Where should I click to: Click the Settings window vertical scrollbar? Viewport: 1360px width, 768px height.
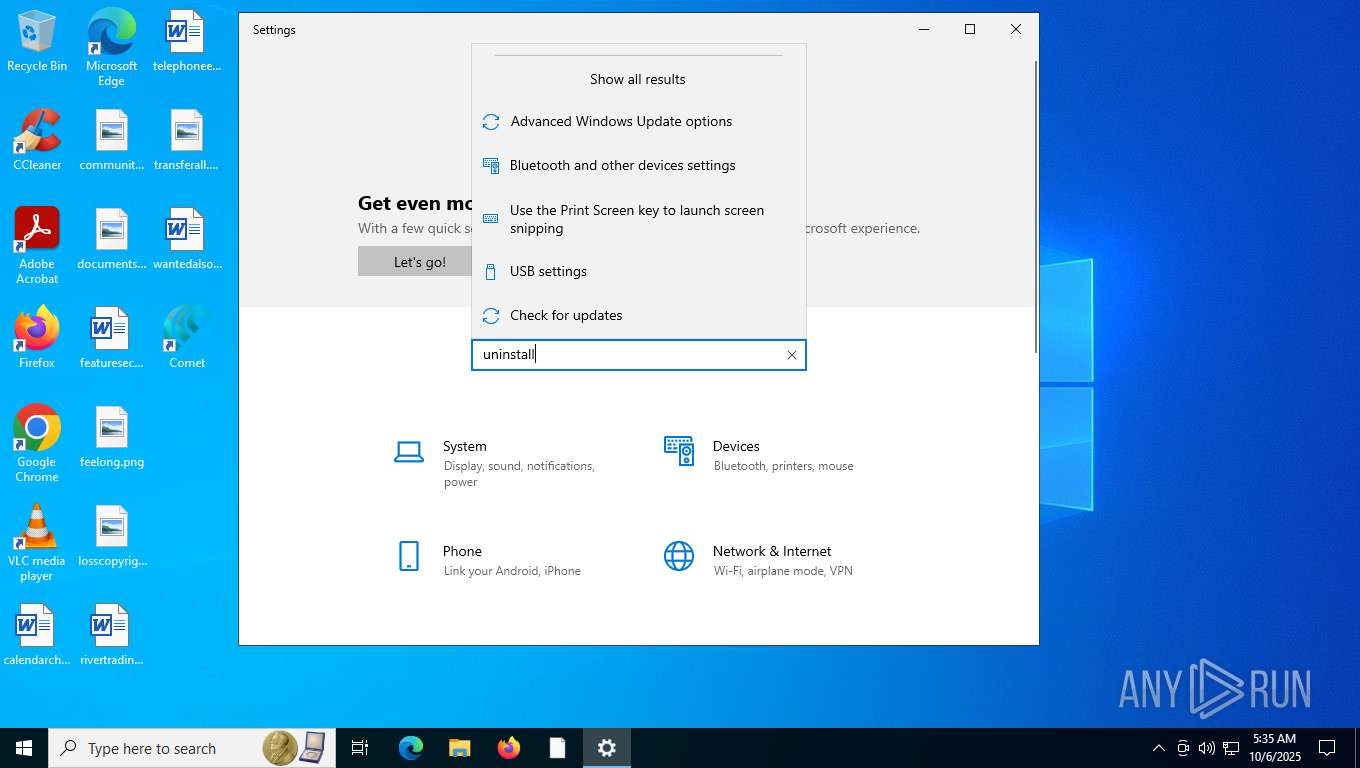1036,206
